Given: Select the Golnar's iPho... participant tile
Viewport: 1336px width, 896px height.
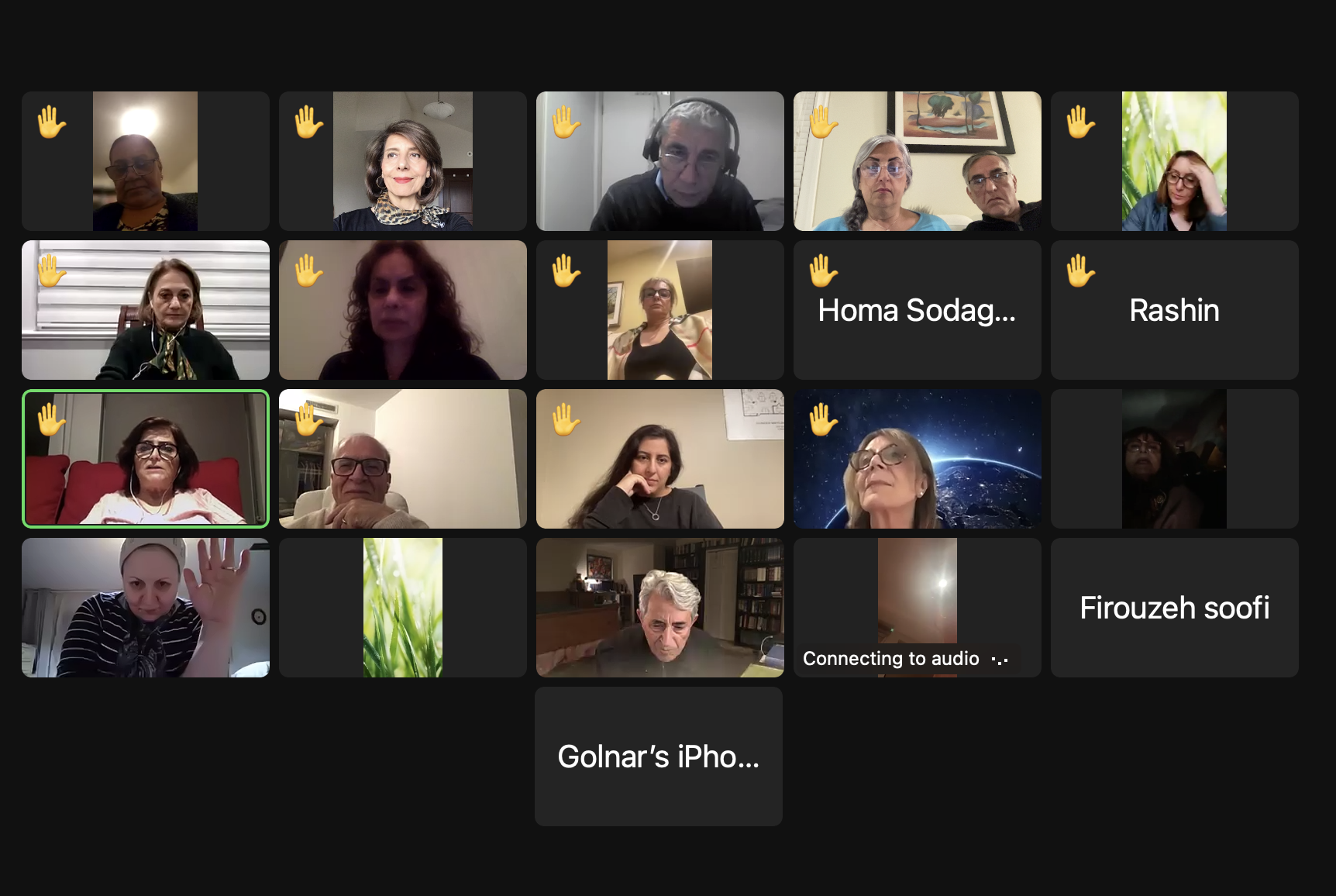Looking at the screenshot, I should tap(659, 756).
